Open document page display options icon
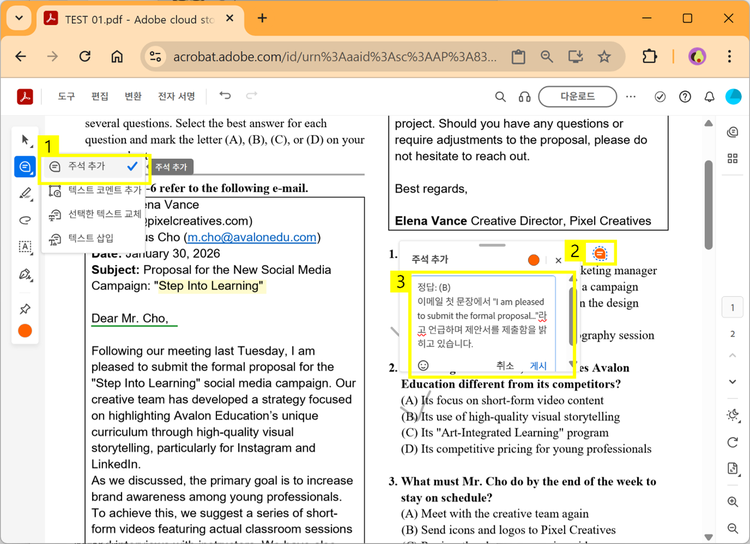Screen dimensions: 750x544 (732, 468)
